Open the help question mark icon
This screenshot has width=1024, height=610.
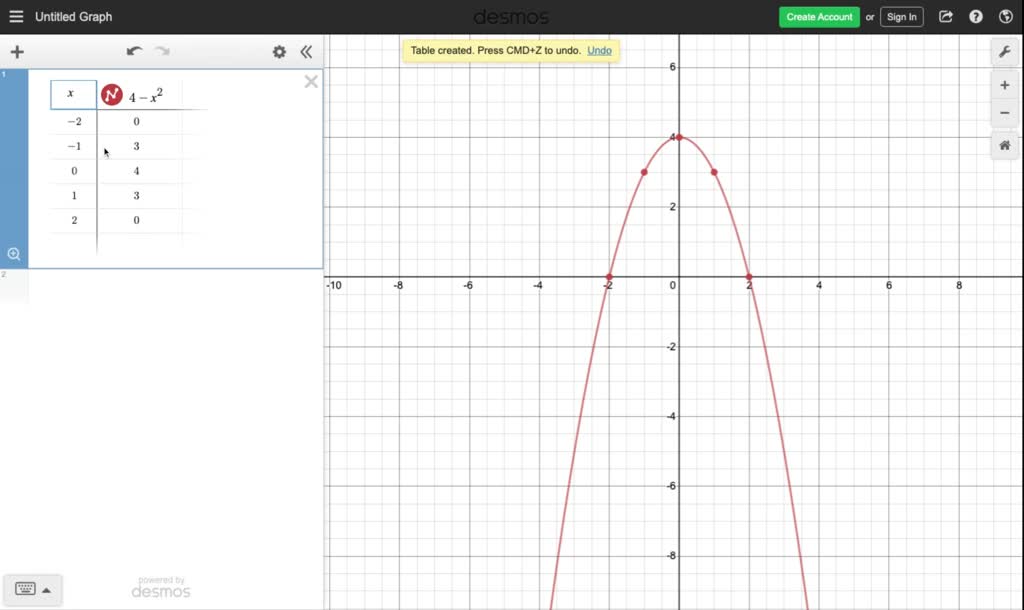coord(975,16)
